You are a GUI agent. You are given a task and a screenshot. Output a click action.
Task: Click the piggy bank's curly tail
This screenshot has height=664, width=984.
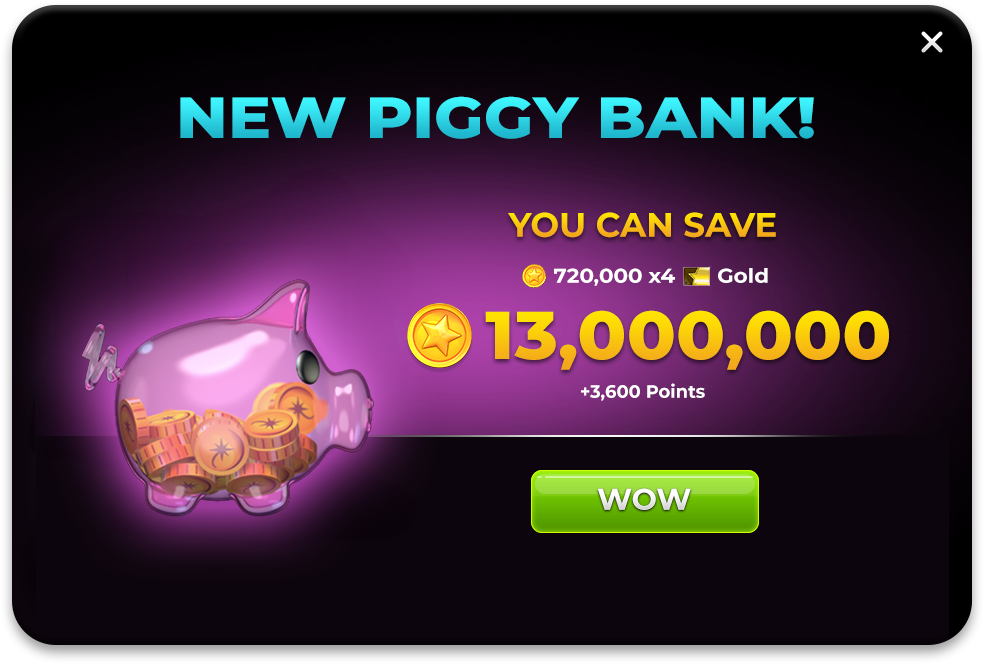(x=100, y=358)
